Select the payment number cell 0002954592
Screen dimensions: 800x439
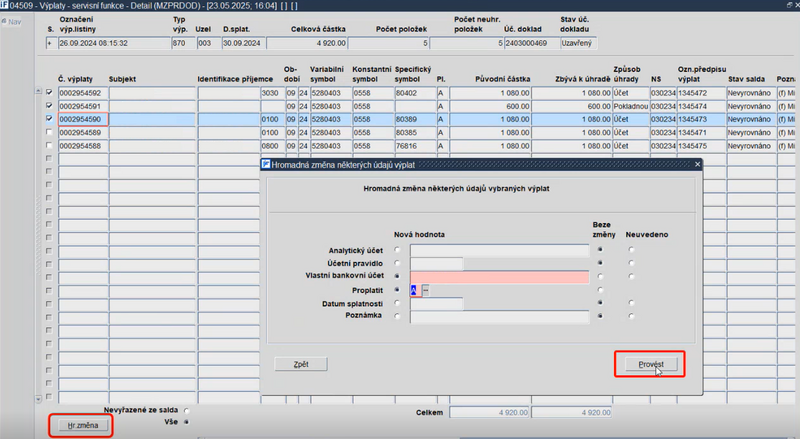click(x=83, y=93)
